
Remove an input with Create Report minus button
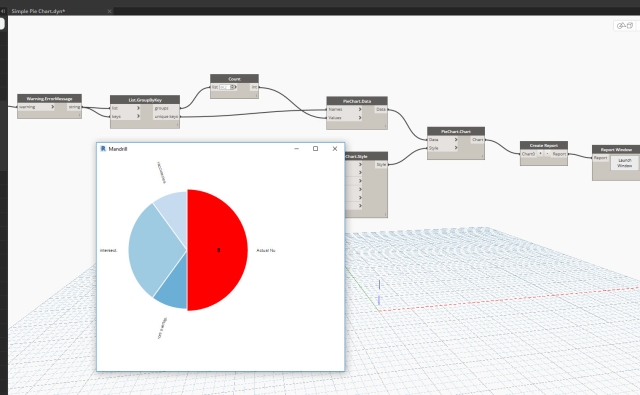[547, 154]
